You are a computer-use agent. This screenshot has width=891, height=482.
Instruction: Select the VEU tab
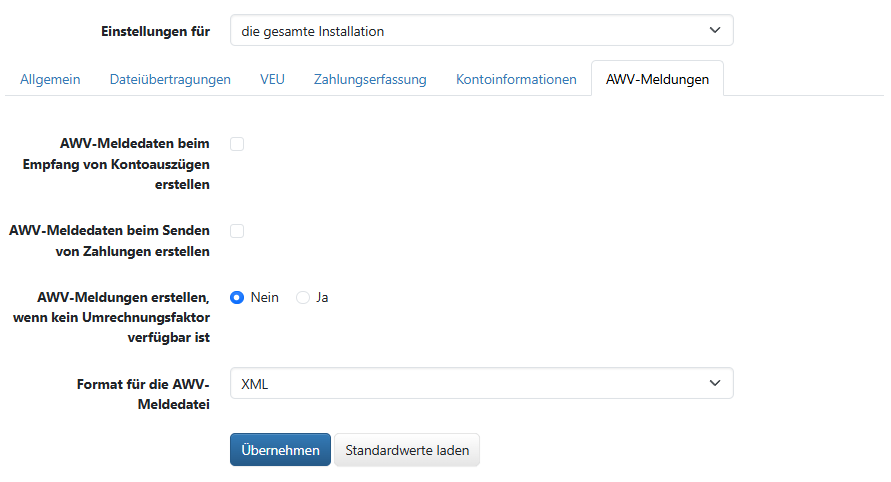click(x=272, y=79)
